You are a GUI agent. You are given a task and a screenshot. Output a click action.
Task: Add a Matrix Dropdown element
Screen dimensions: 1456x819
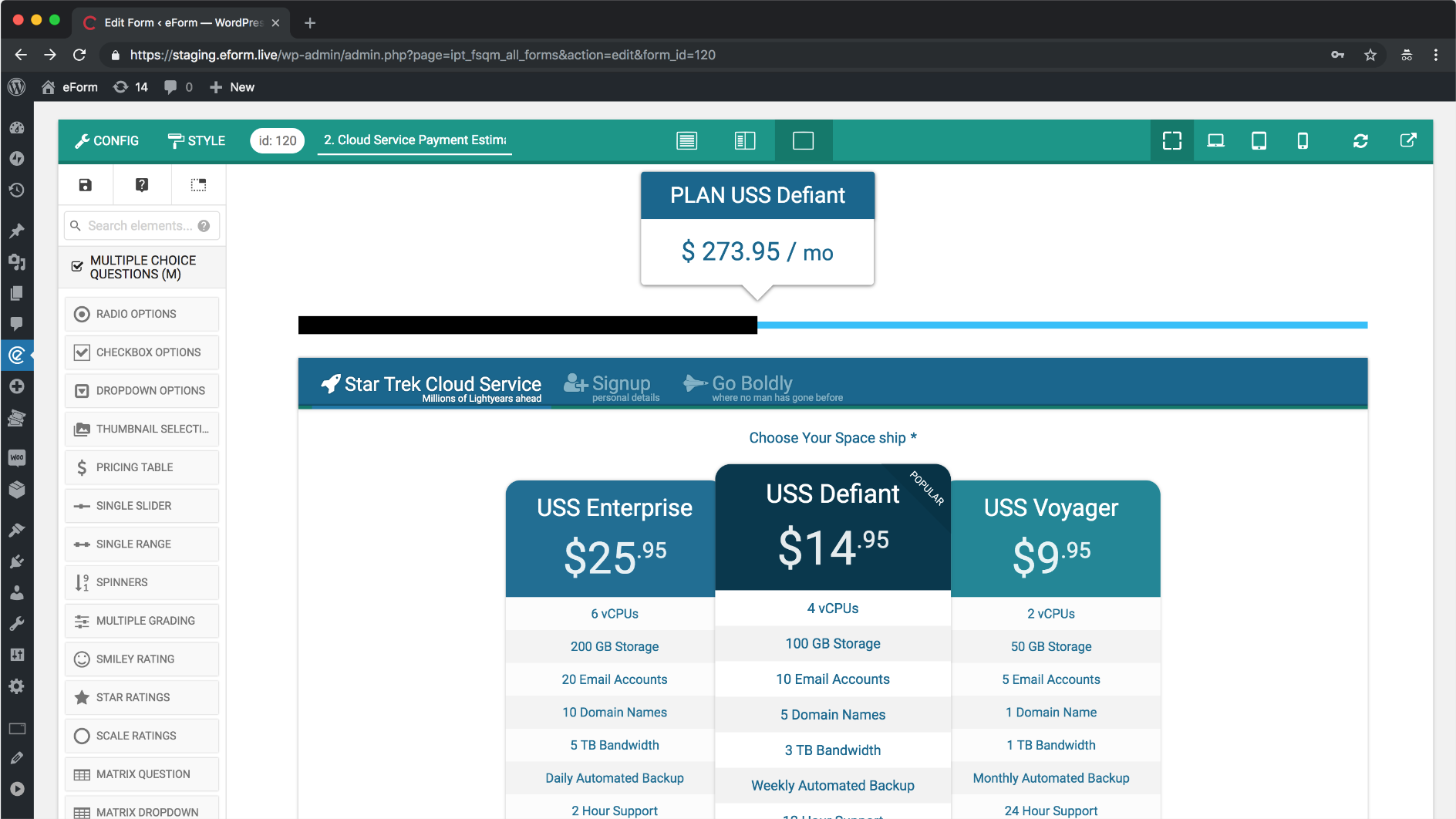click(x=142, y=808)
